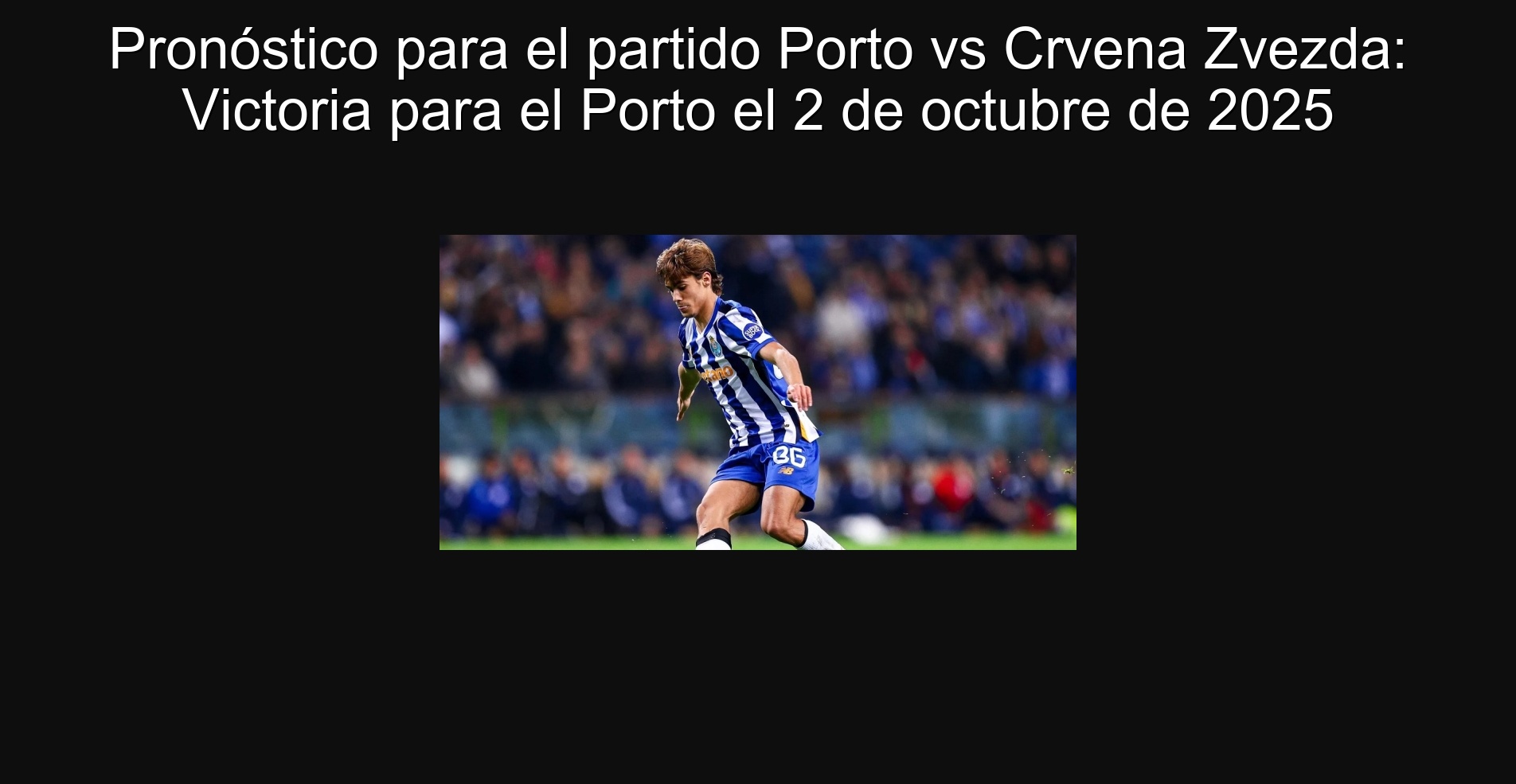Click the headline's first line starting with 'Pronóstico'
Screen dimensions: 1516x784
(758, 49)
